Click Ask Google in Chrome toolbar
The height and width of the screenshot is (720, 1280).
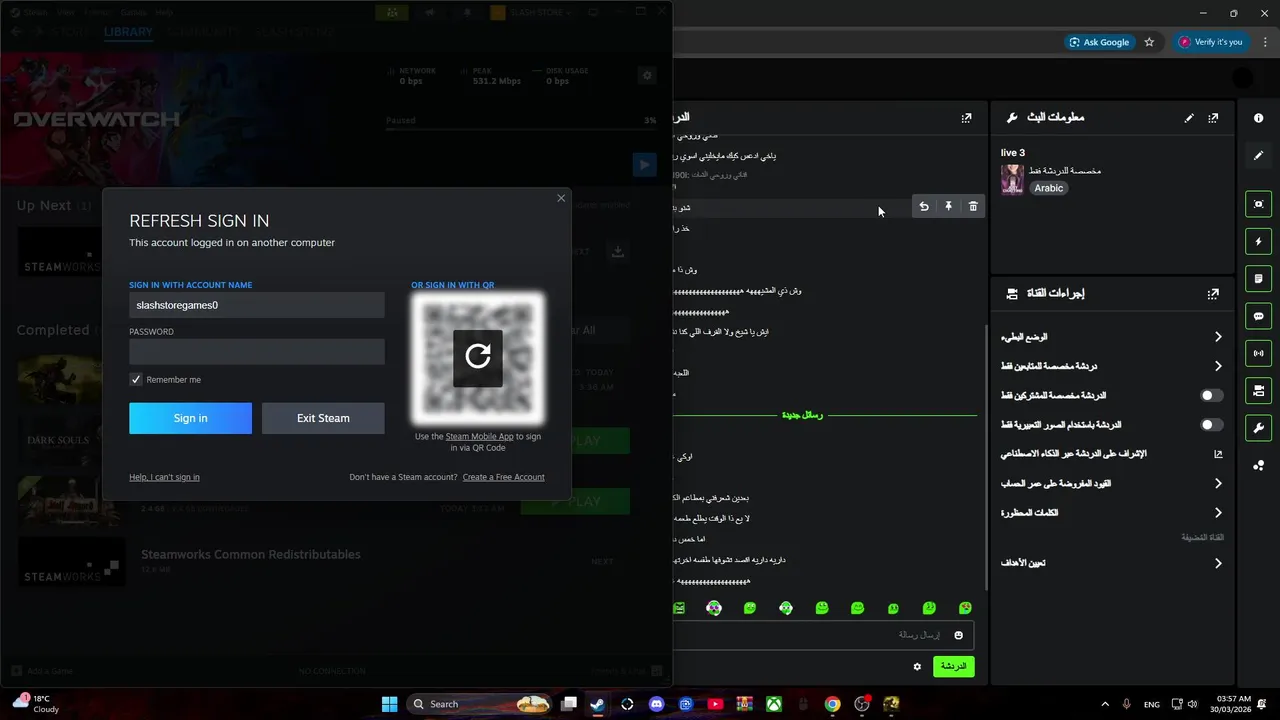point(1099,42)
